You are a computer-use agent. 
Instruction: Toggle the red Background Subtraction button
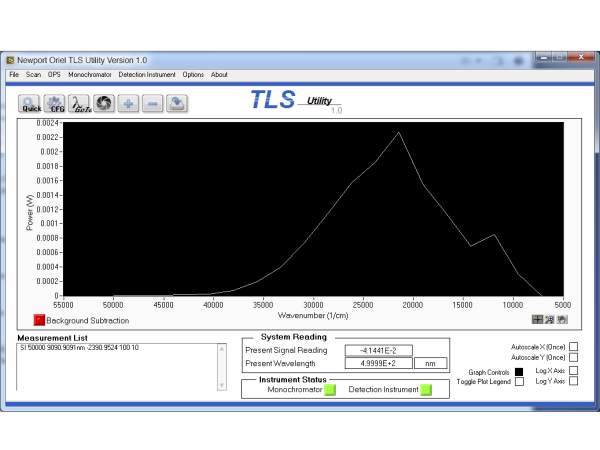(40, 320)
